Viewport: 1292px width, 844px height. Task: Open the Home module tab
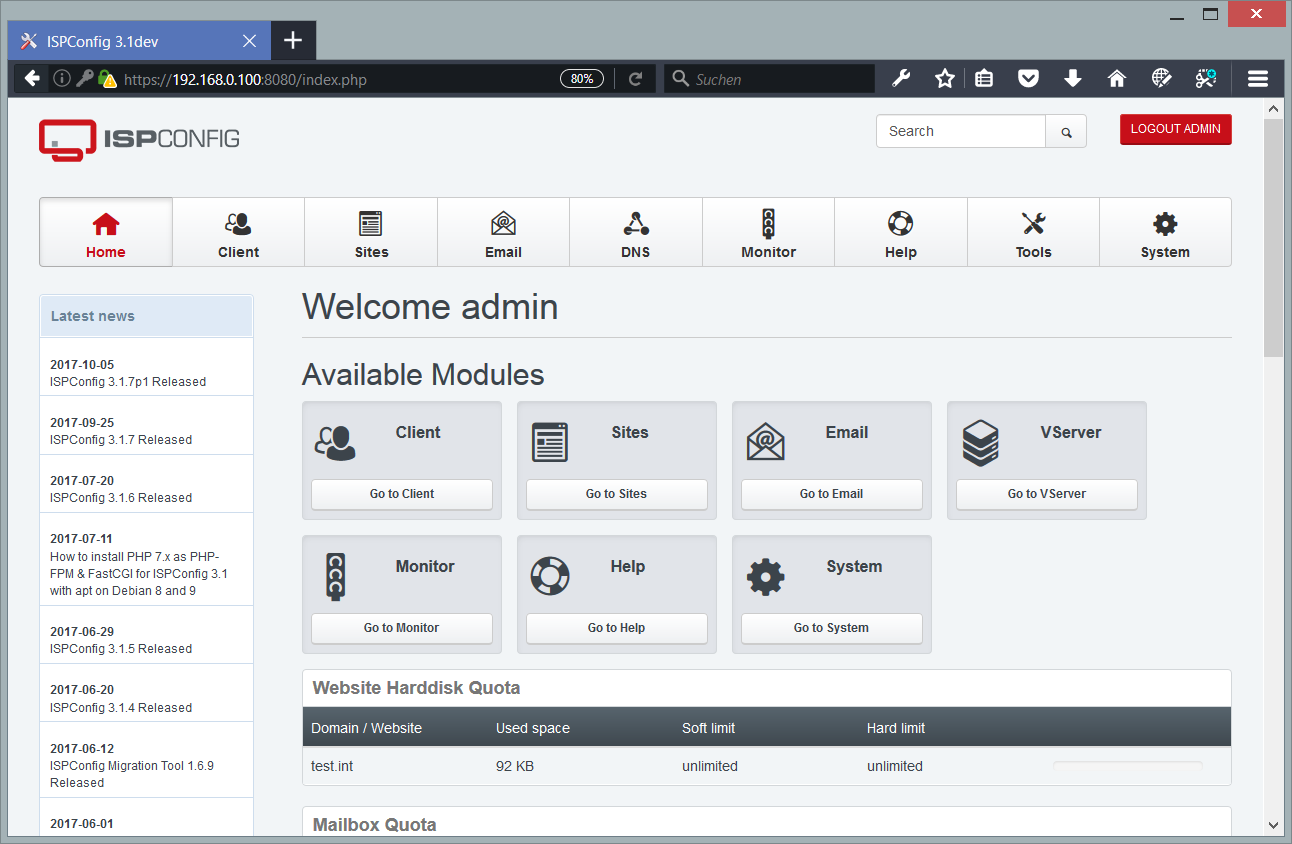pos(106,232)
